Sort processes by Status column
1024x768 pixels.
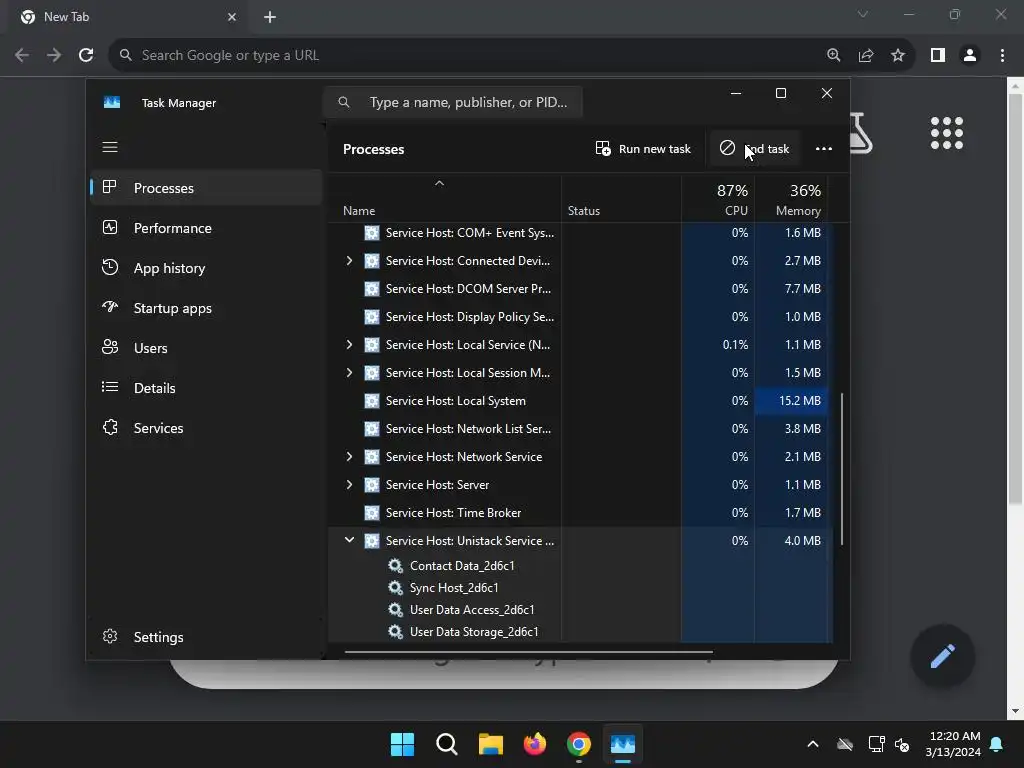click(x=622, y=200)
